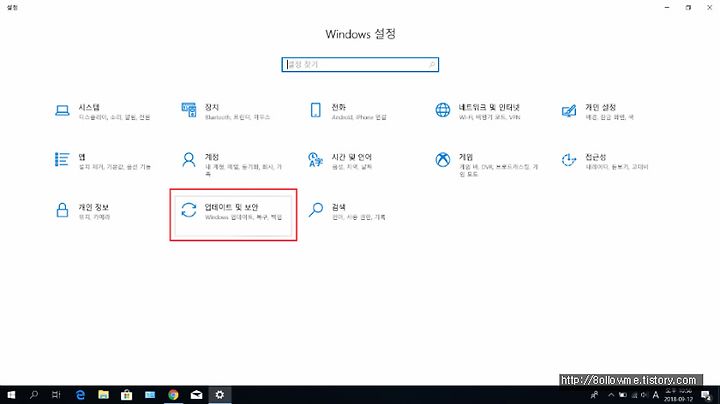Viewport: 720px width, 404px height.
Task: Open 업데이트 및 보안 settings
Action: [233, 215]
